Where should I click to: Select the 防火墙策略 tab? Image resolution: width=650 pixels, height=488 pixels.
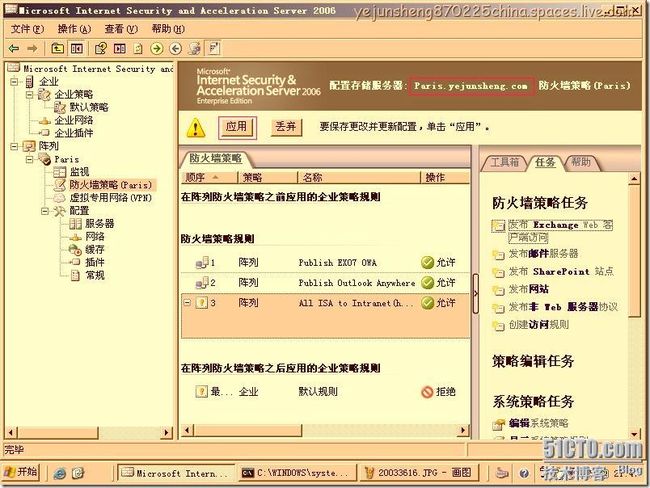click(x=215, y=158)
